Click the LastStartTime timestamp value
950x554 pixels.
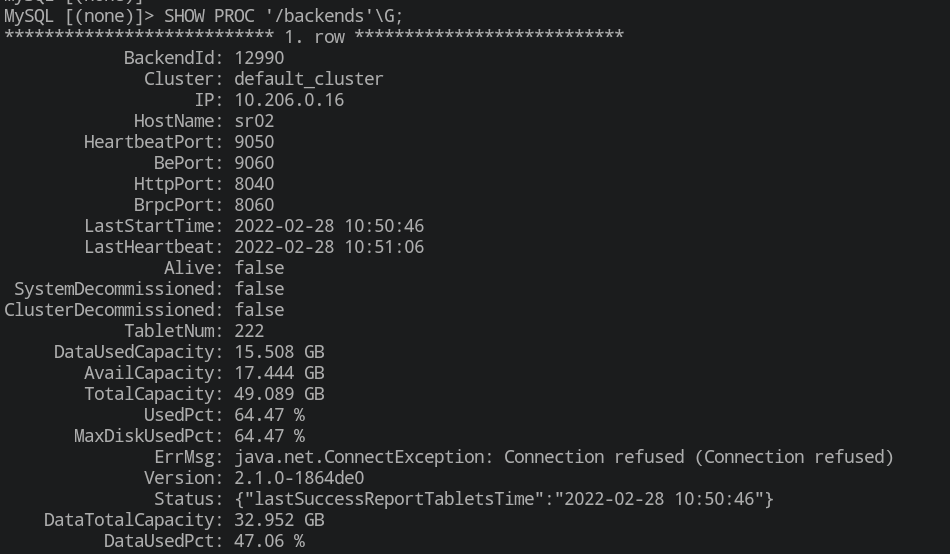(x=329, y=226)
